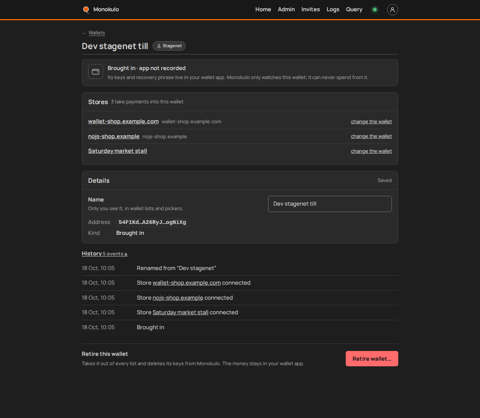Click the Monokulo brand name
Screen dimensions: 480x418
106,9
